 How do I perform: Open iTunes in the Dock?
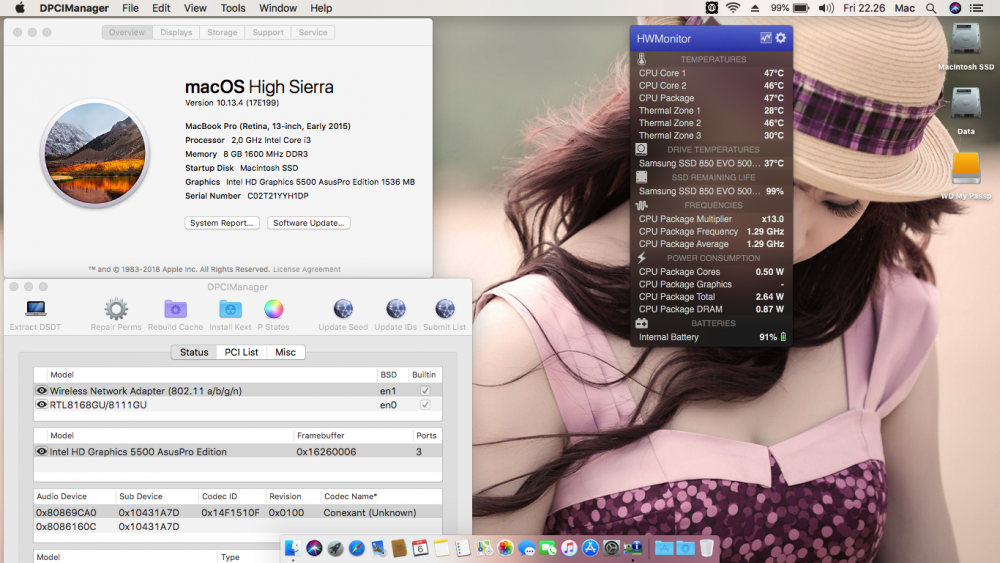[x=569, y=548]
